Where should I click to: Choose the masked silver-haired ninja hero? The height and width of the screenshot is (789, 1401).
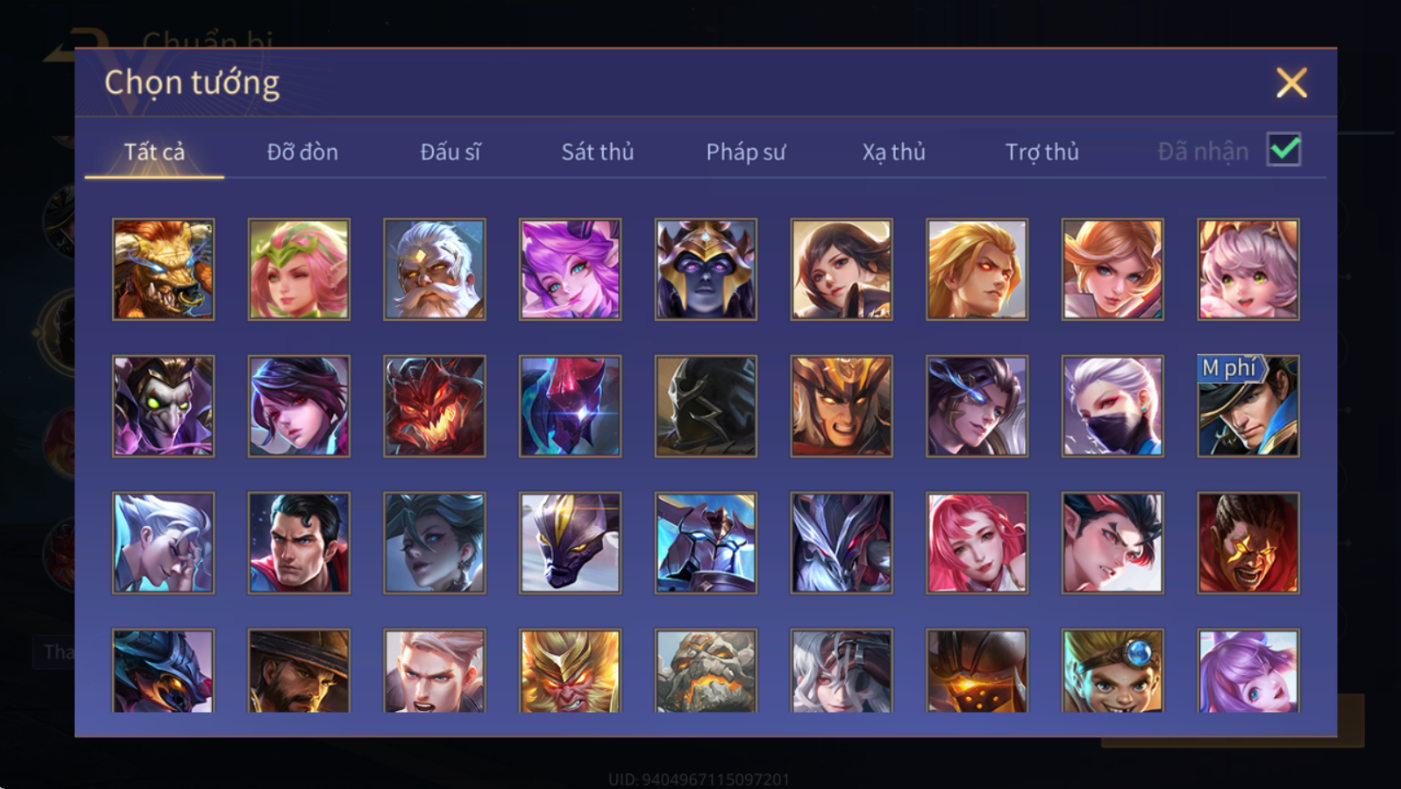(x=1113, y=406)
